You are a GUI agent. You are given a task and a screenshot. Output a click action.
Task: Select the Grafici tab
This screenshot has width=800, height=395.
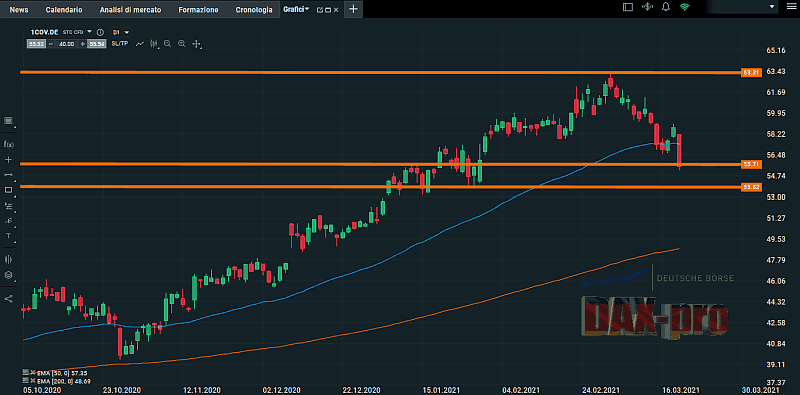(293, 10)
